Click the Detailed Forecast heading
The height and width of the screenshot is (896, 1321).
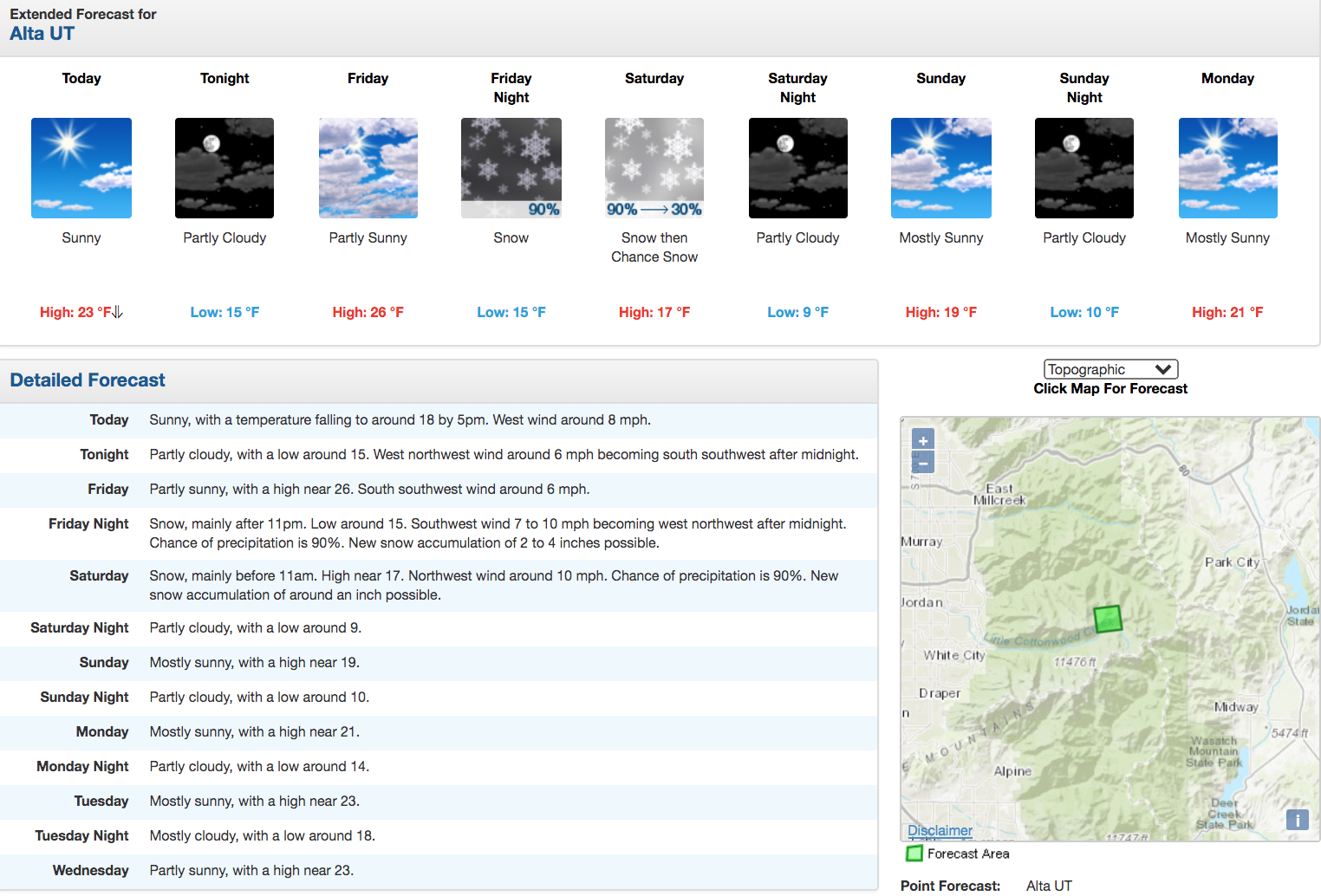coord(88,380)
